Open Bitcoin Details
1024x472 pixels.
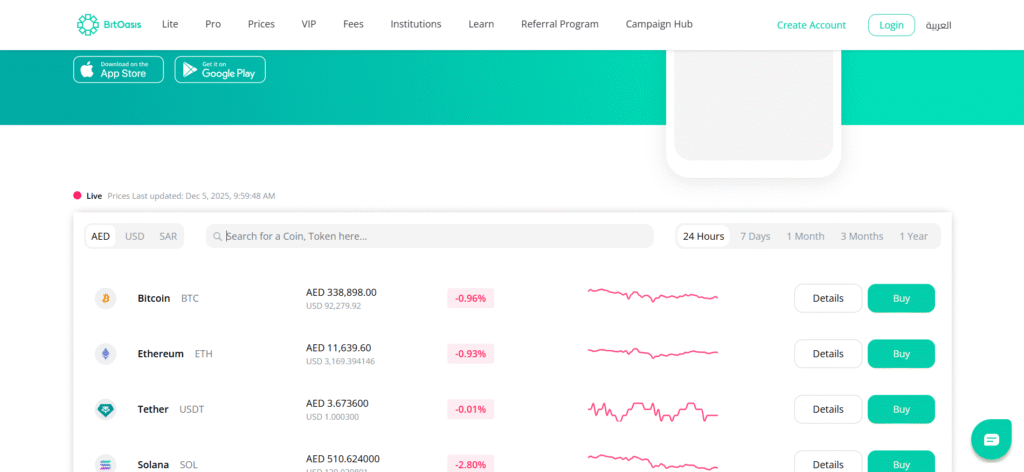[828, 298]
